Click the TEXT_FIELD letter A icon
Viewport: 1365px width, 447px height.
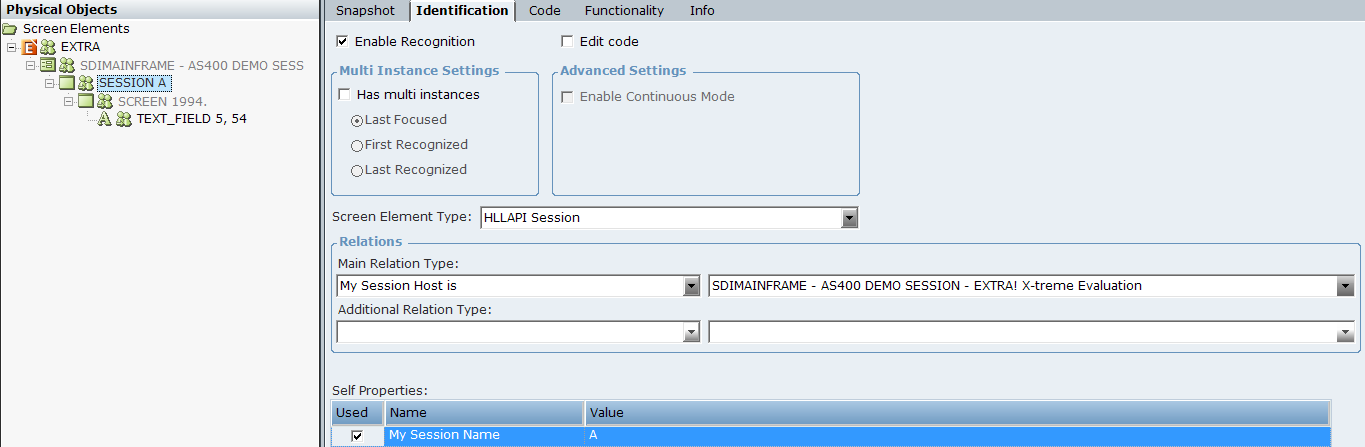coord(104,119)
